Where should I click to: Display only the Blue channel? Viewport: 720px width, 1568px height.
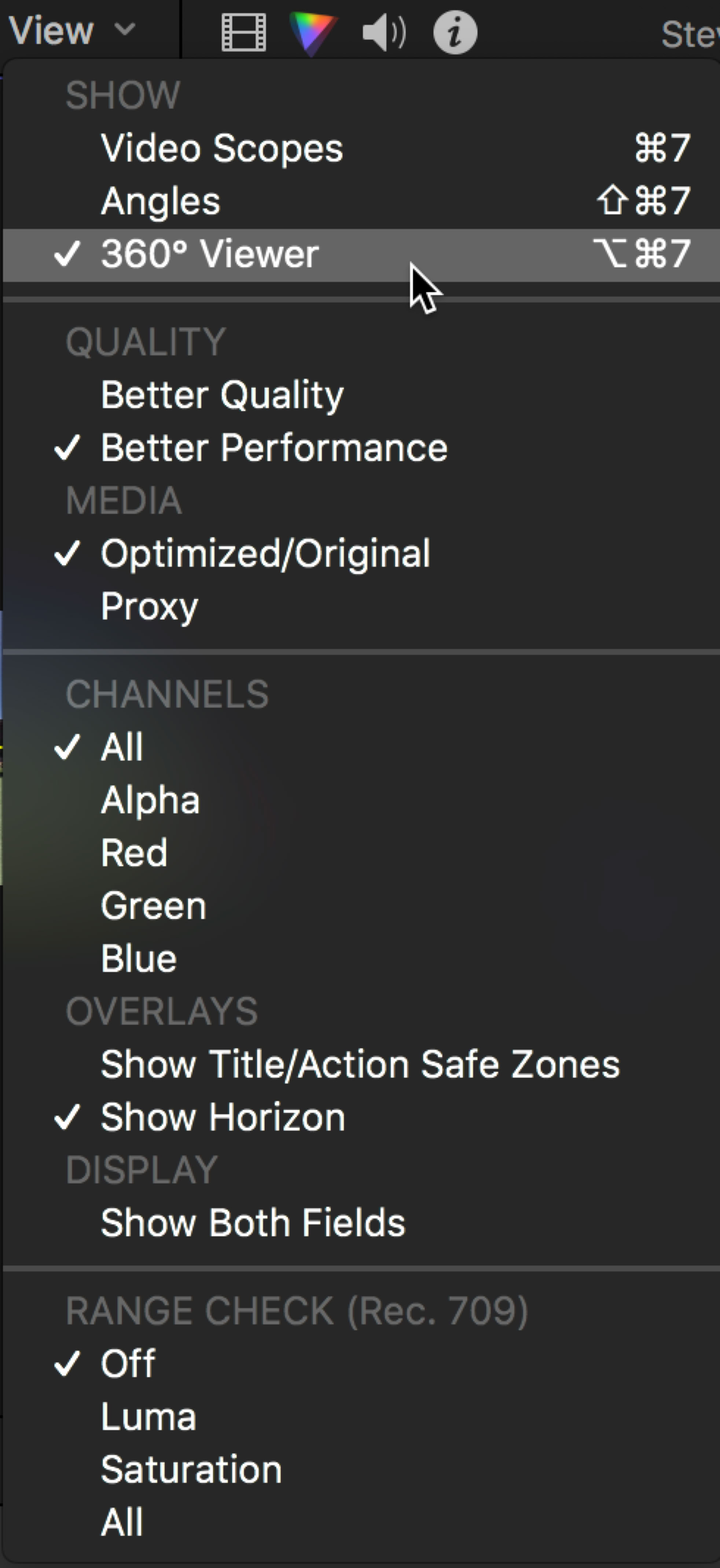pos(139,958)
